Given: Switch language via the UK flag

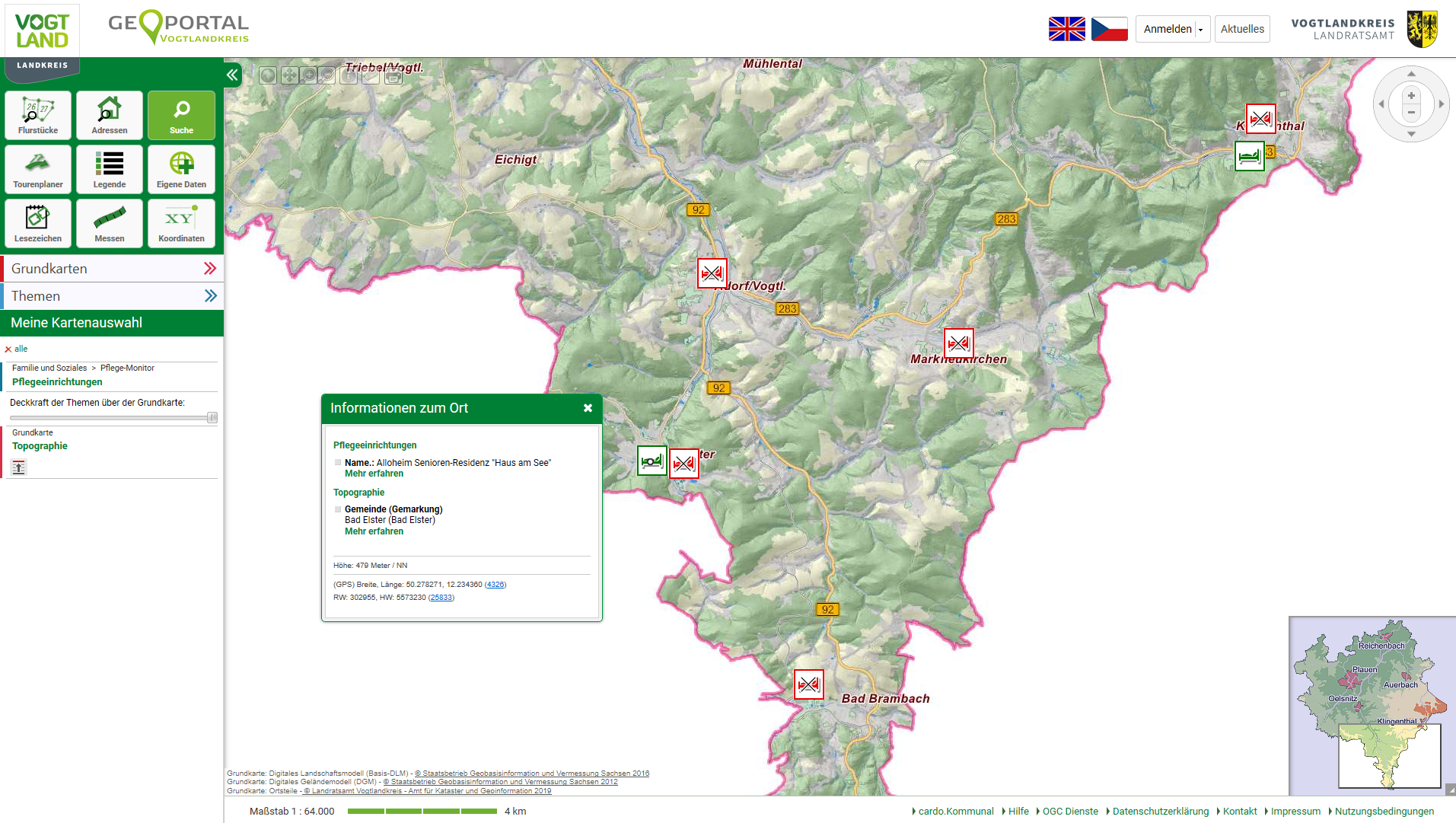Looking at the screenshot, I should tap(1067, 29).
